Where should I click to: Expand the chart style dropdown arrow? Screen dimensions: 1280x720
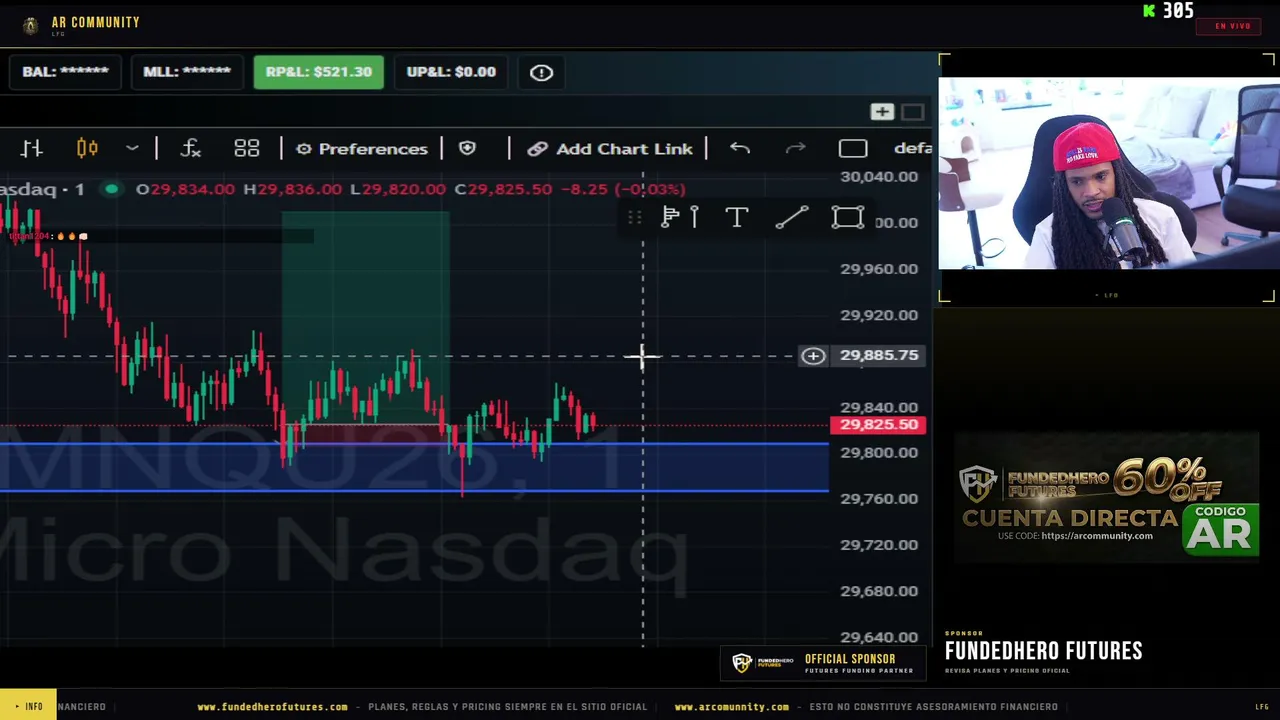132,149
